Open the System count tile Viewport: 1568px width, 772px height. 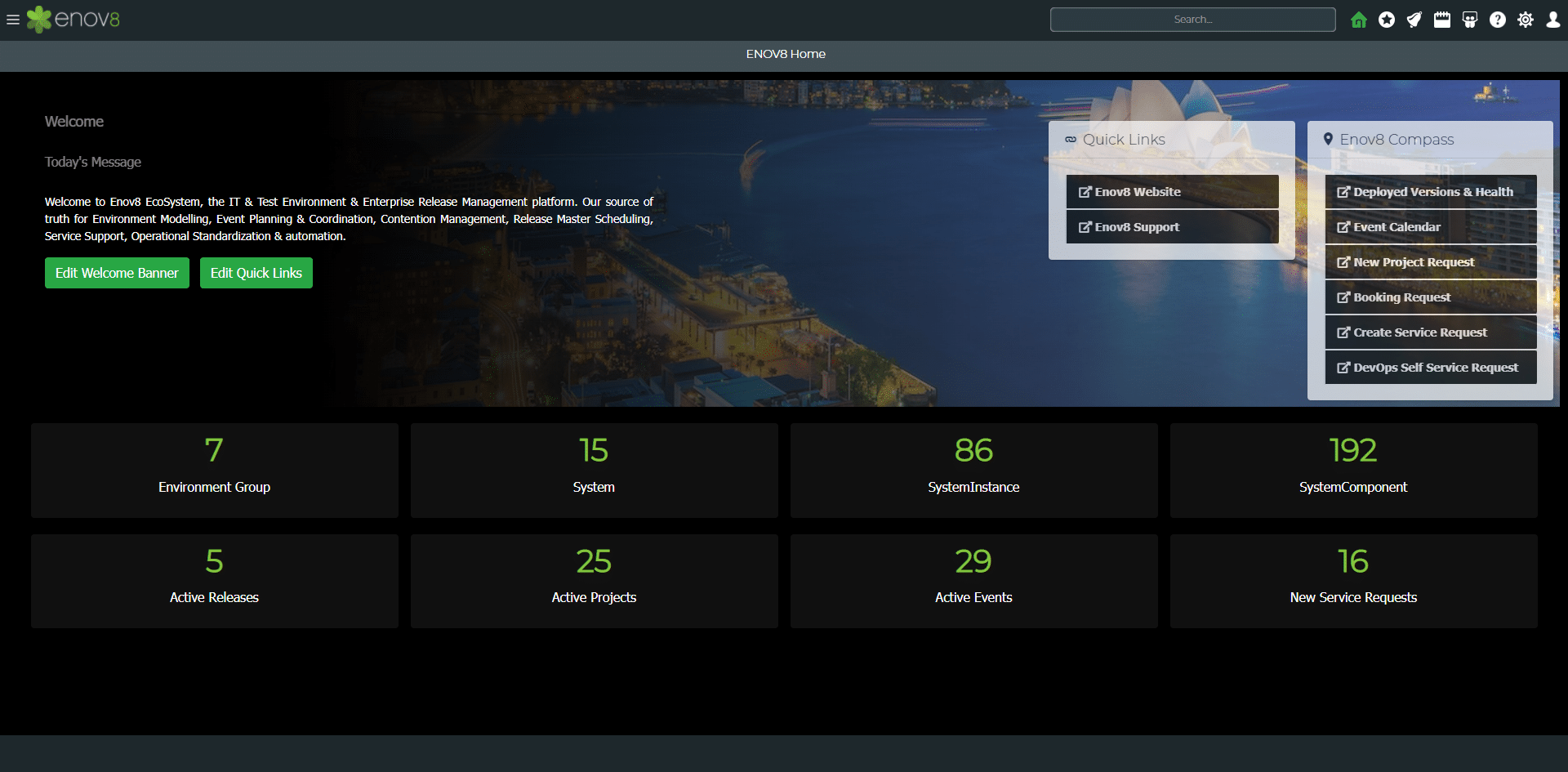pyautogui.click(x=595, y=470)
